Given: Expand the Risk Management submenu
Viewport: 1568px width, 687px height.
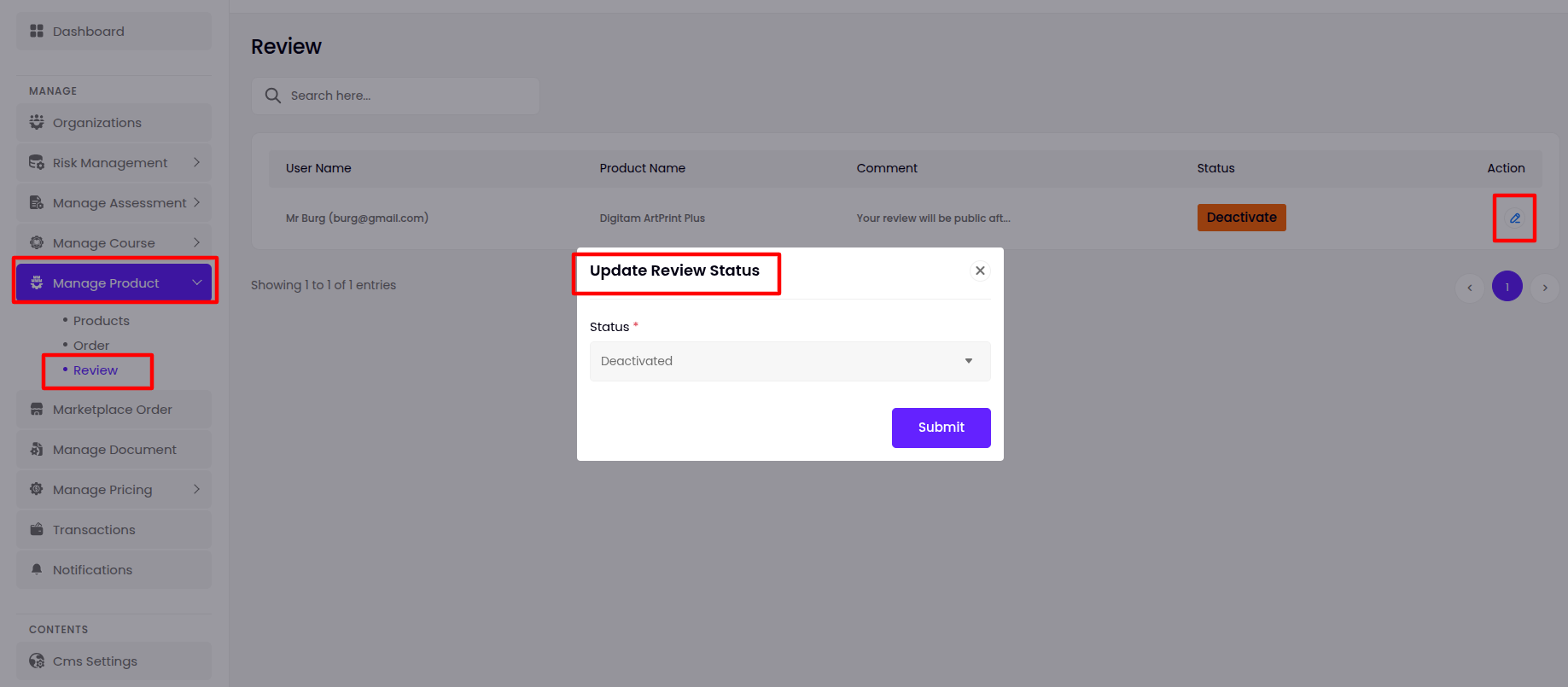Looking at the screenshot, I should (196, 163).
